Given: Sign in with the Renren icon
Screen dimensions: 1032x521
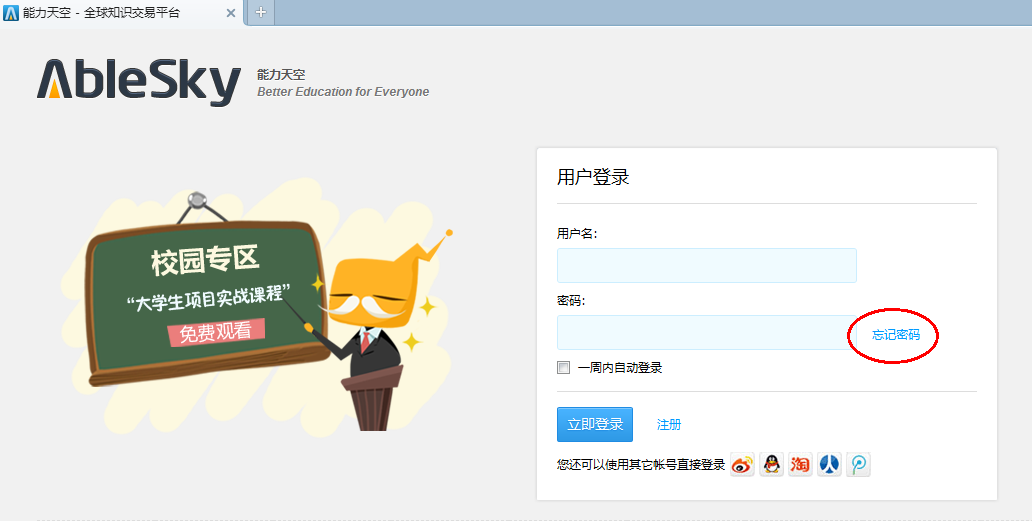Looking at the screenshot, I should pyautogui.click(x=829, y=464).
